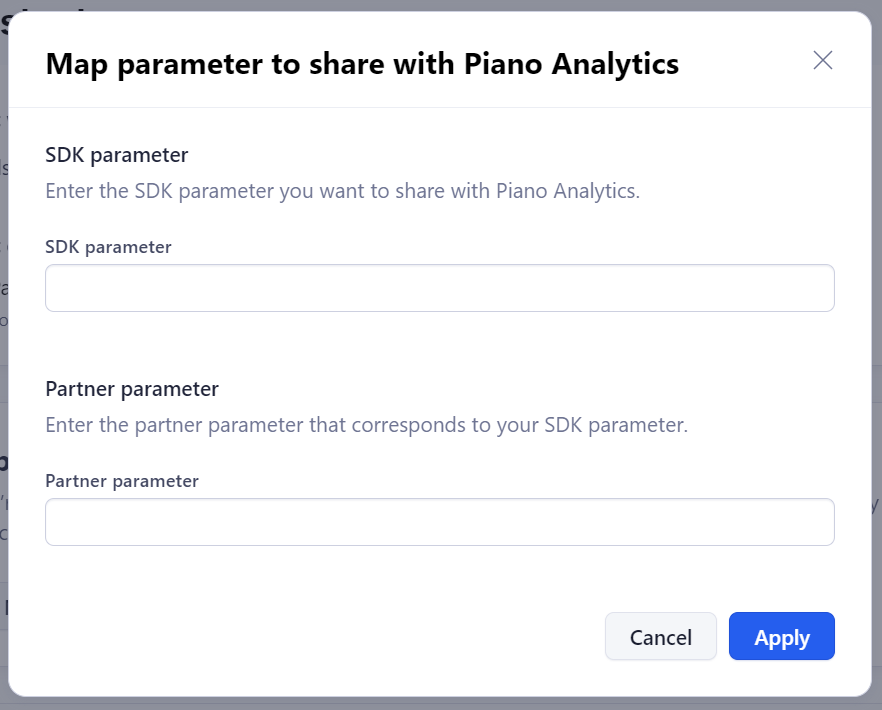882x710 pixels.
Task: Close the Map parameter dialog
Action: click(x=822, y=60)
